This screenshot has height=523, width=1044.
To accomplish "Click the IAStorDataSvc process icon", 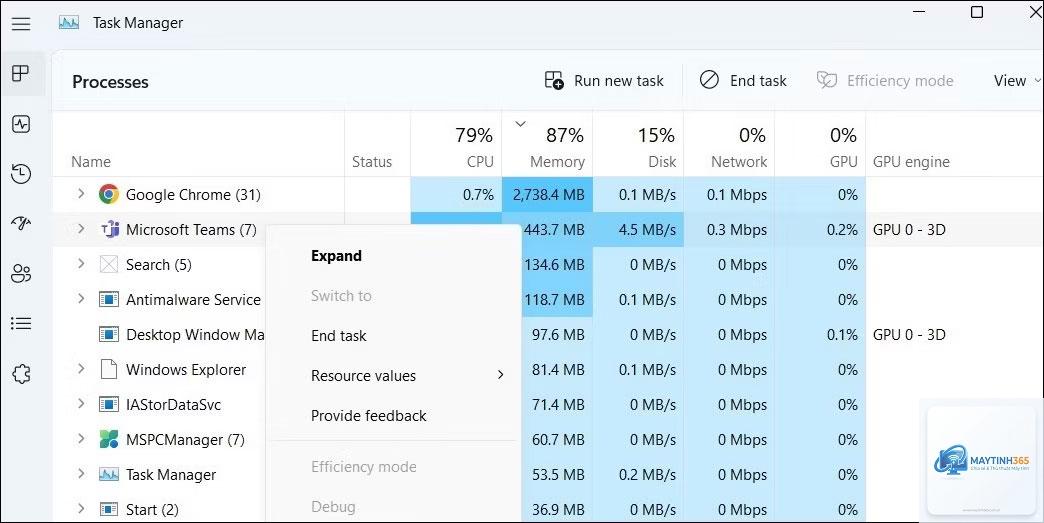I will [x=109, y=405].
